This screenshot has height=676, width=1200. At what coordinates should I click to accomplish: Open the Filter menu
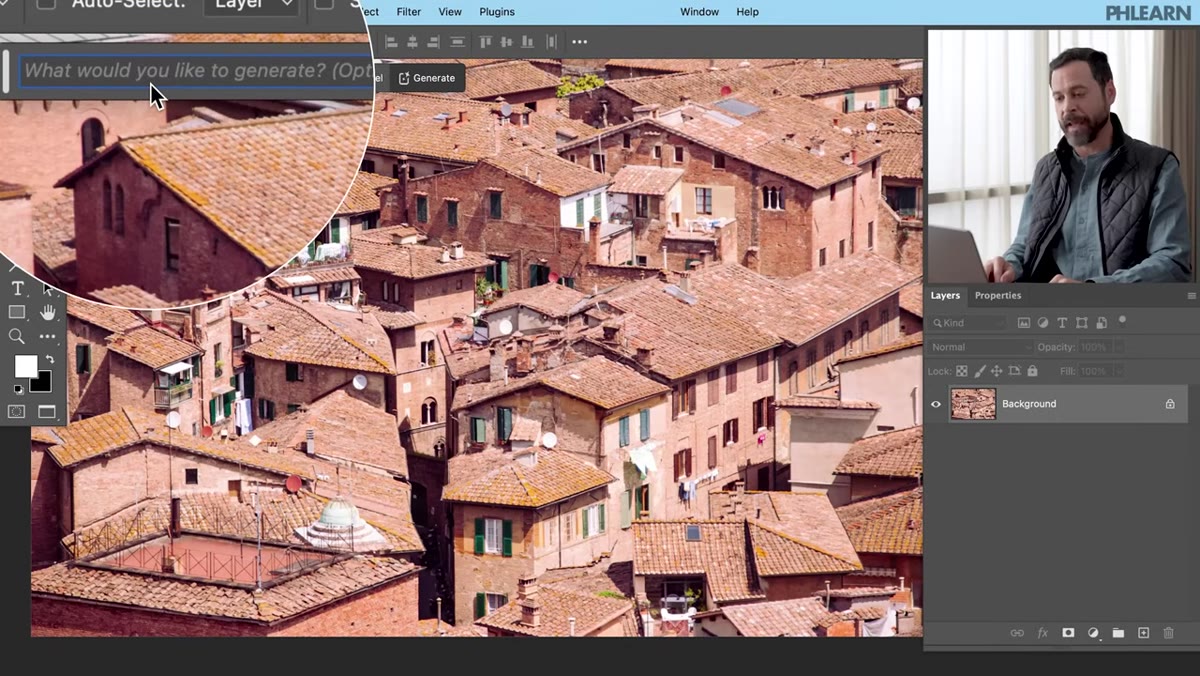408,12
